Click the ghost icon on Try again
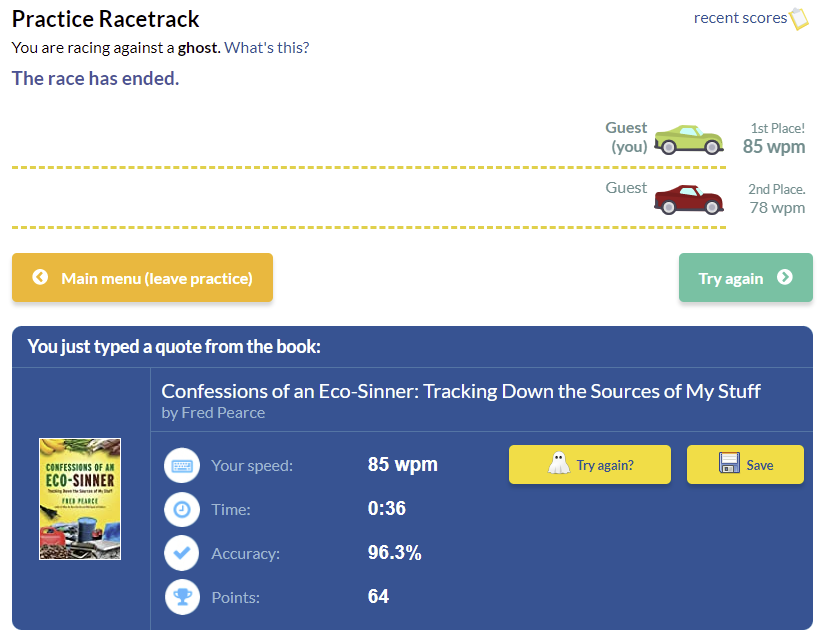This screenshot has width=831, height=638. click(x=558, y=464)
